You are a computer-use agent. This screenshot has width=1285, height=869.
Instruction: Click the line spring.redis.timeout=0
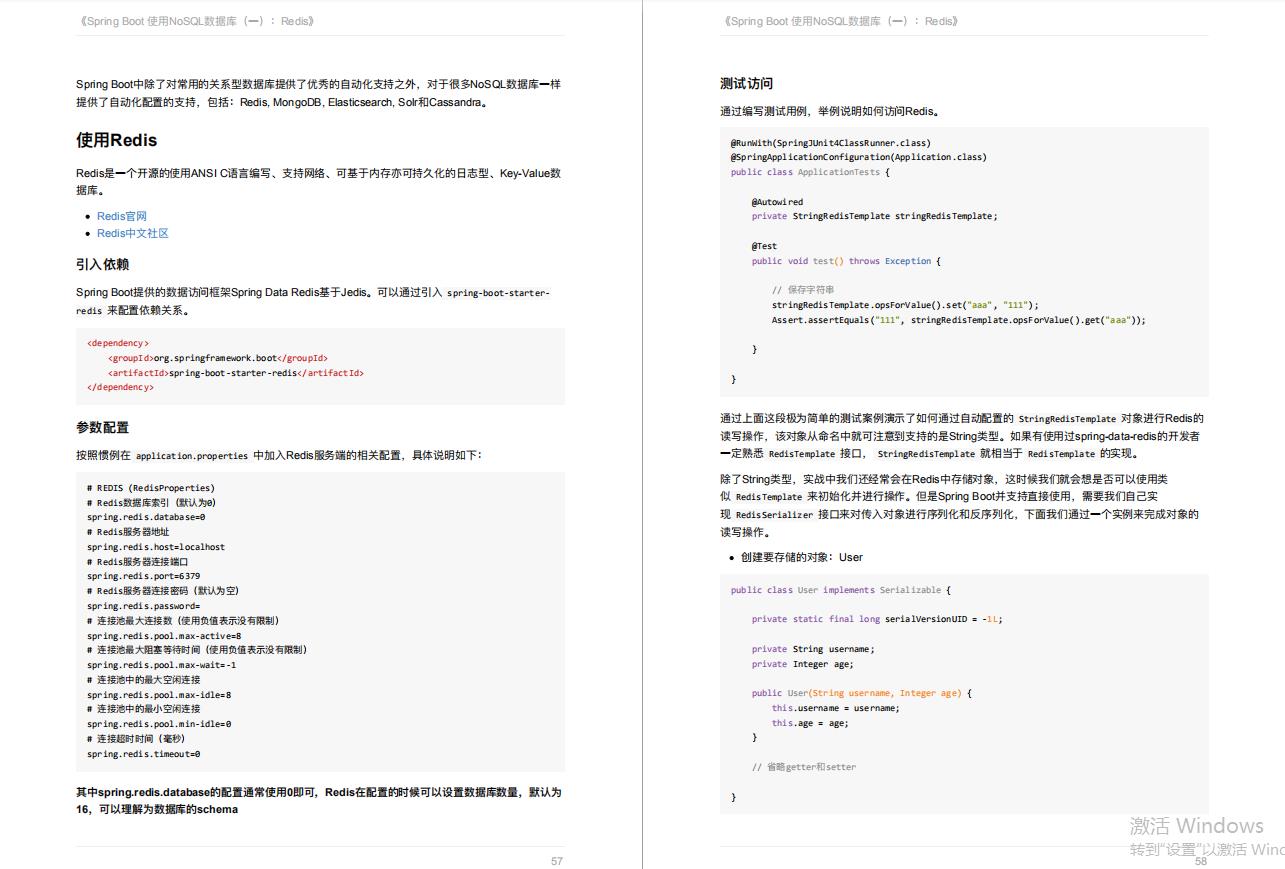tap(143, 754)
